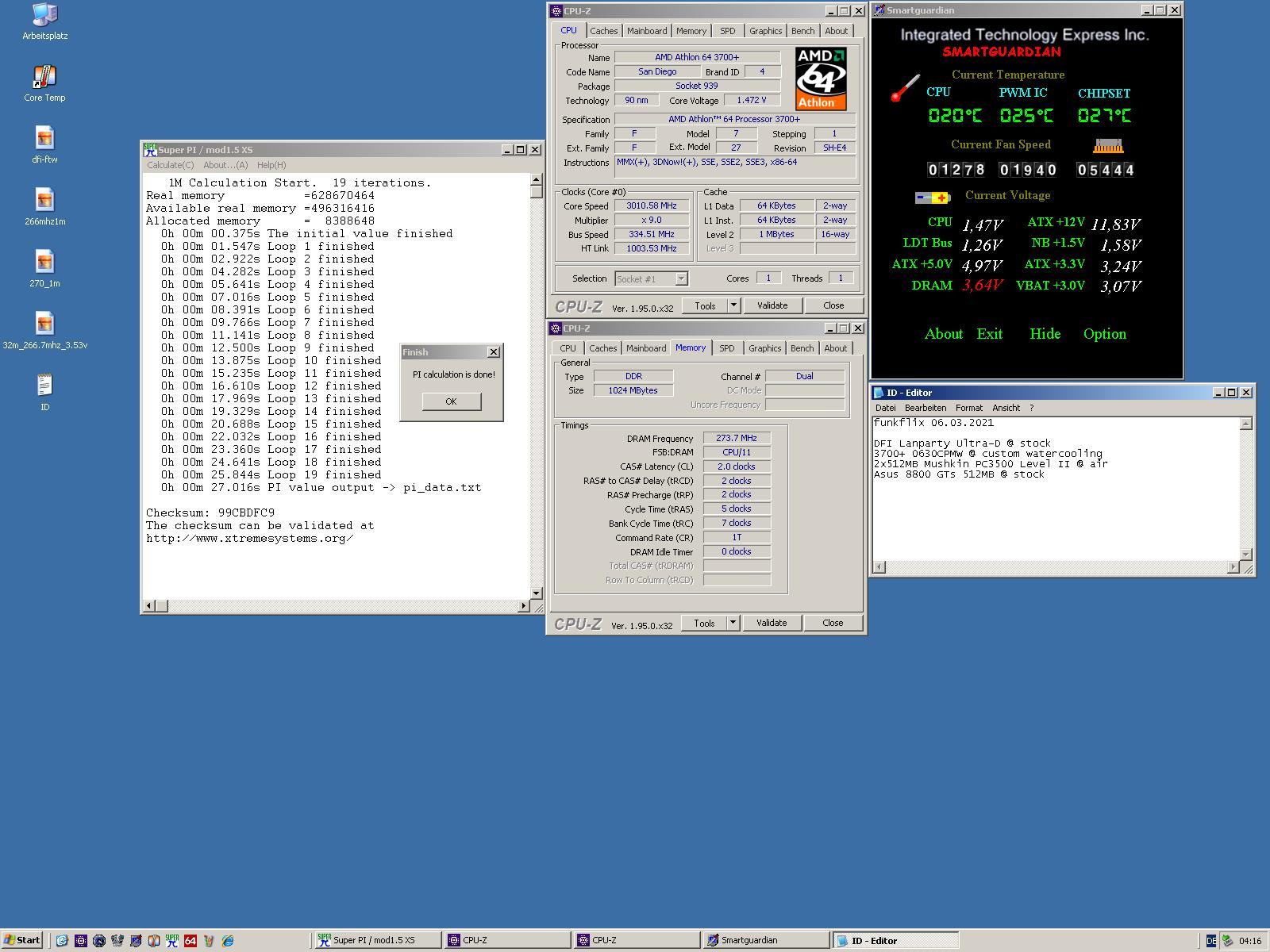Click the DRAM Frequency 273.7 MHz value

737,438
